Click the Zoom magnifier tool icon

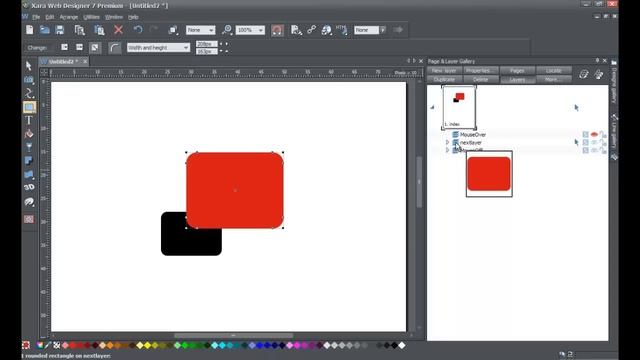[x=227, y=30]
